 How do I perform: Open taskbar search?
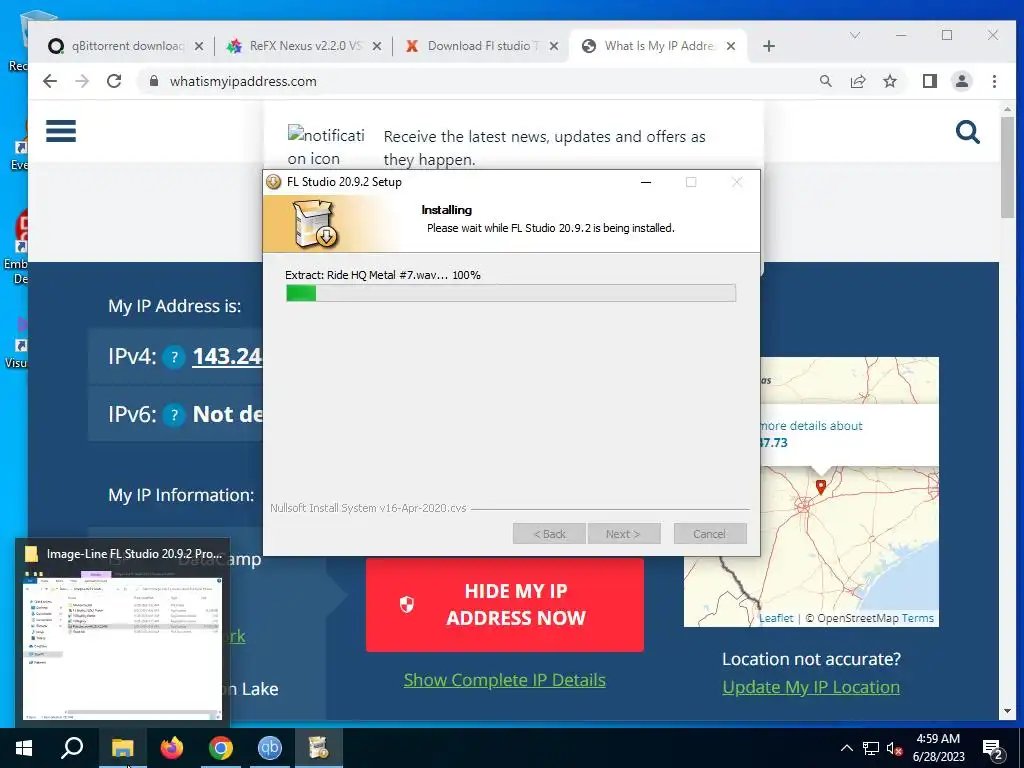tap(72, 748)
